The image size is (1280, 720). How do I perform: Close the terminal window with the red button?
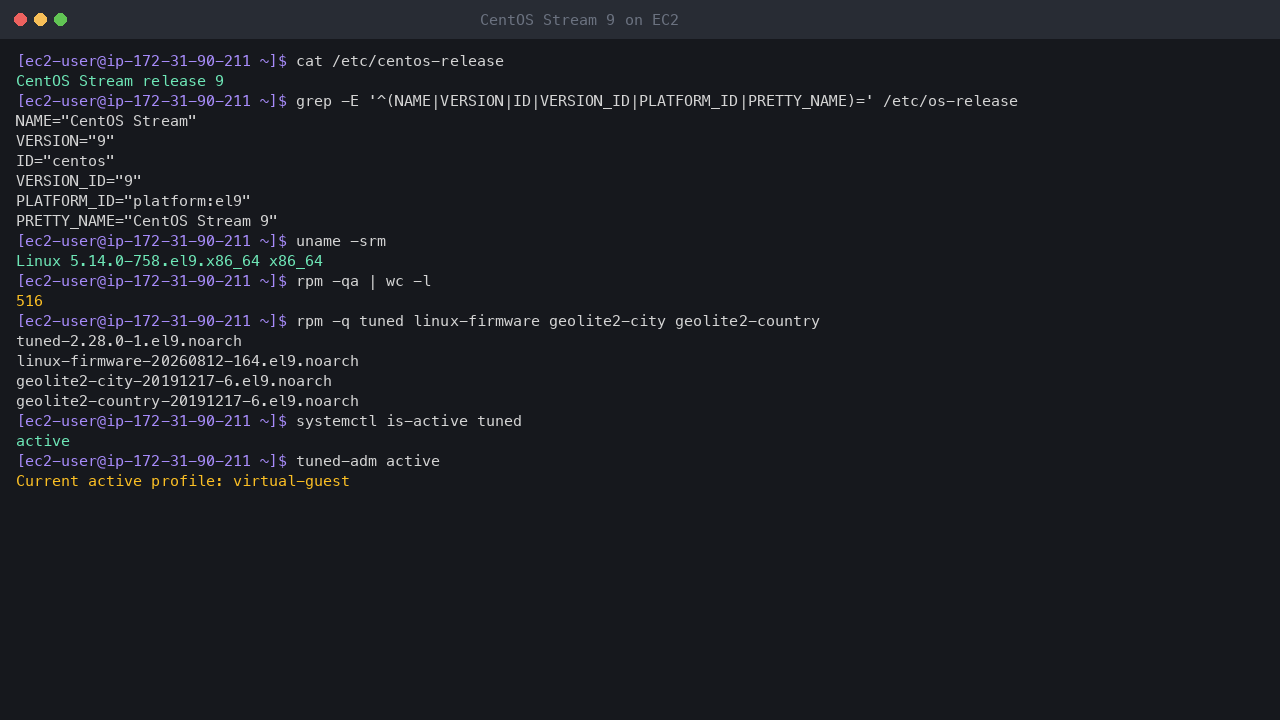click(20, 20)
